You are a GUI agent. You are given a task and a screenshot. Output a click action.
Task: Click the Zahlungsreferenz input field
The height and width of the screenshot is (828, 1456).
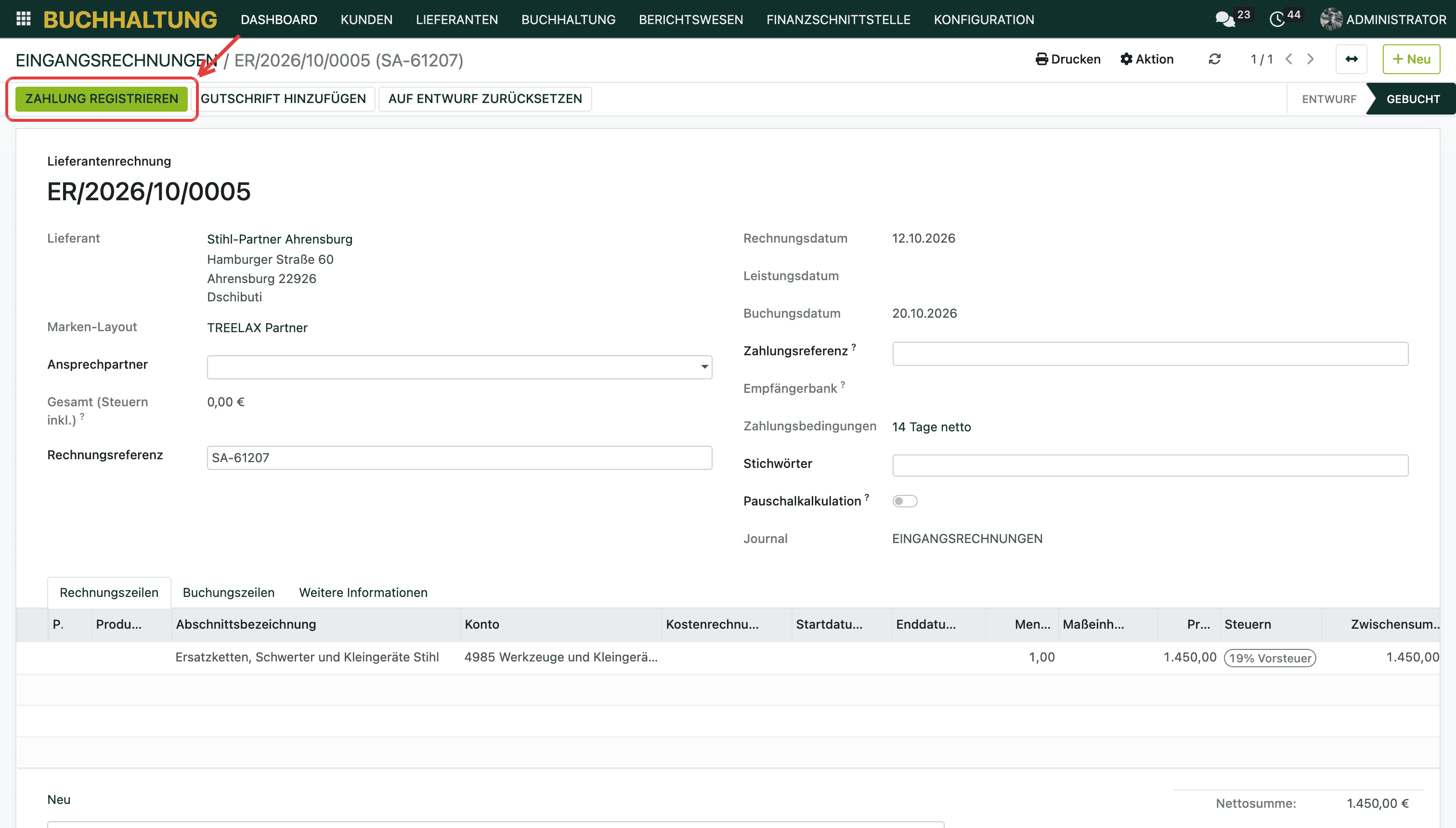point(1150,354)
